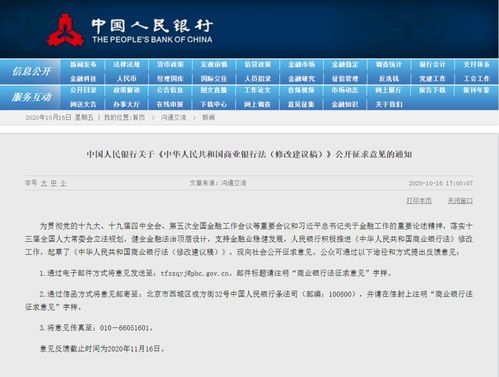Image resolution: width=499 pixels, height=377 pixels.
Task: Open the 宏观审慎 menu item
Action: tap(214, 64)
